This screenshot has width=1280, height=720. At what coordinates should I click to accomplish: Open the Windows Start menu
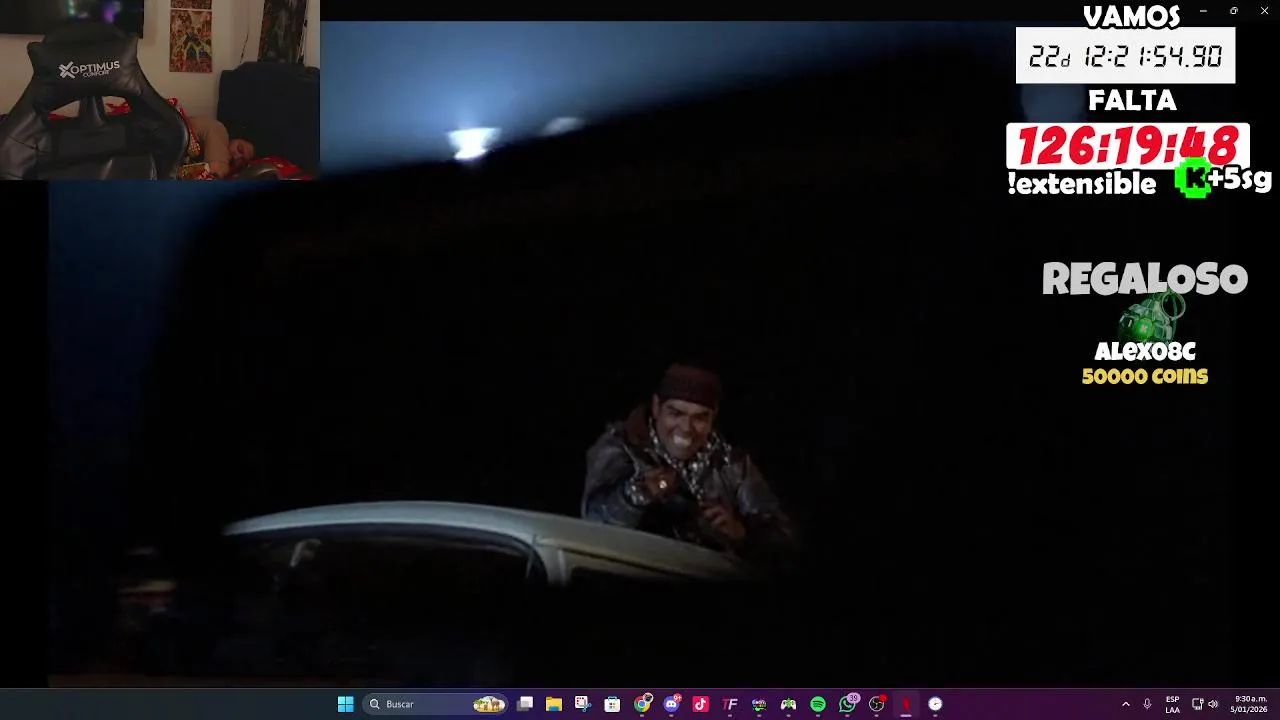pos(345,704)
